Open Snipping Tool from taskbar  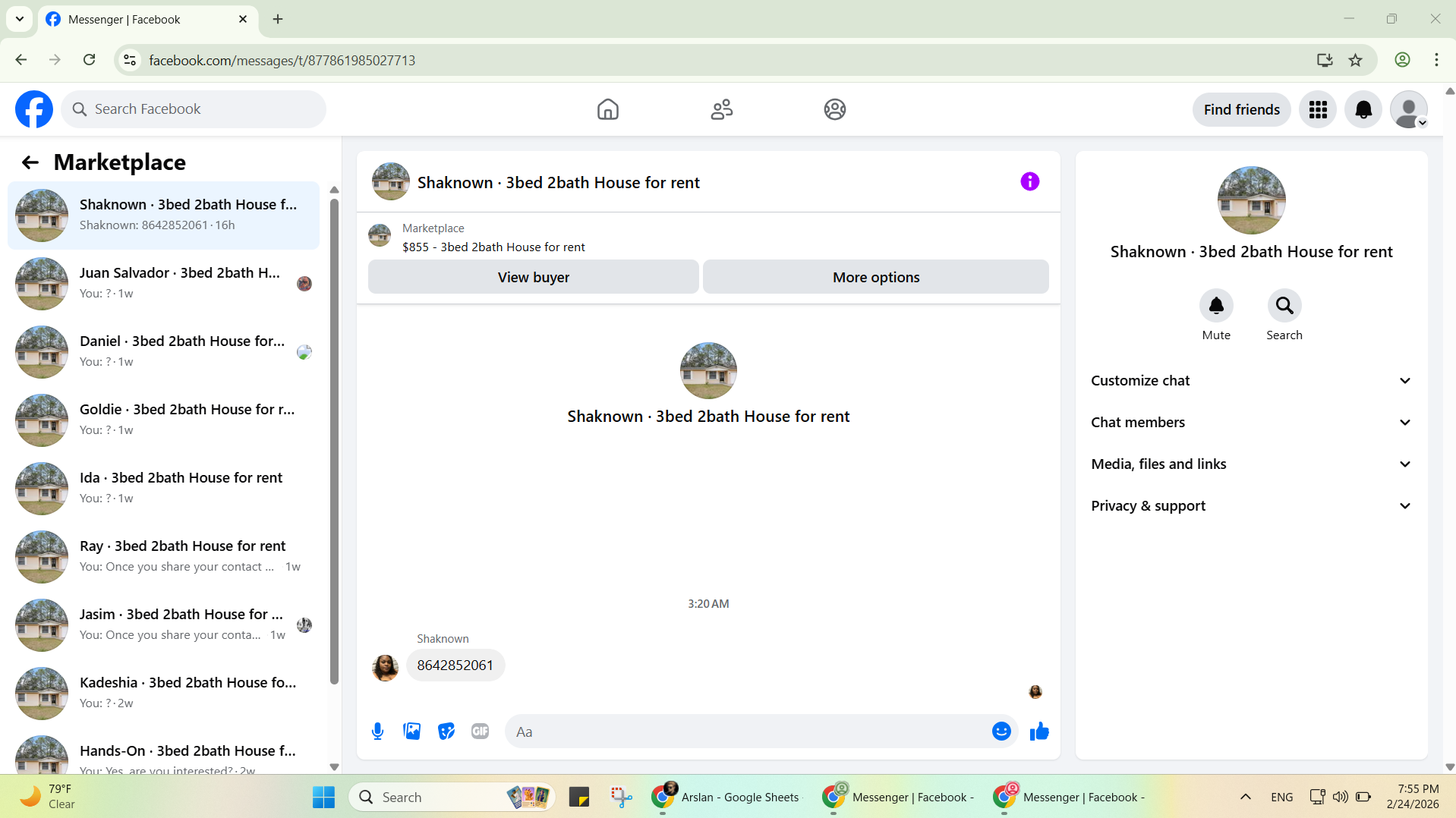(621, 797)
